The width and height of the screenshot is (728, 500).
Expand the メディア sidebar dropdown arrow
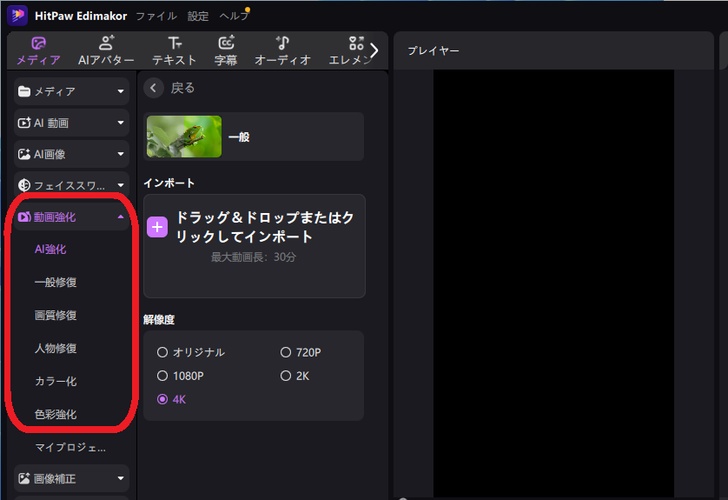pos(121,91)
